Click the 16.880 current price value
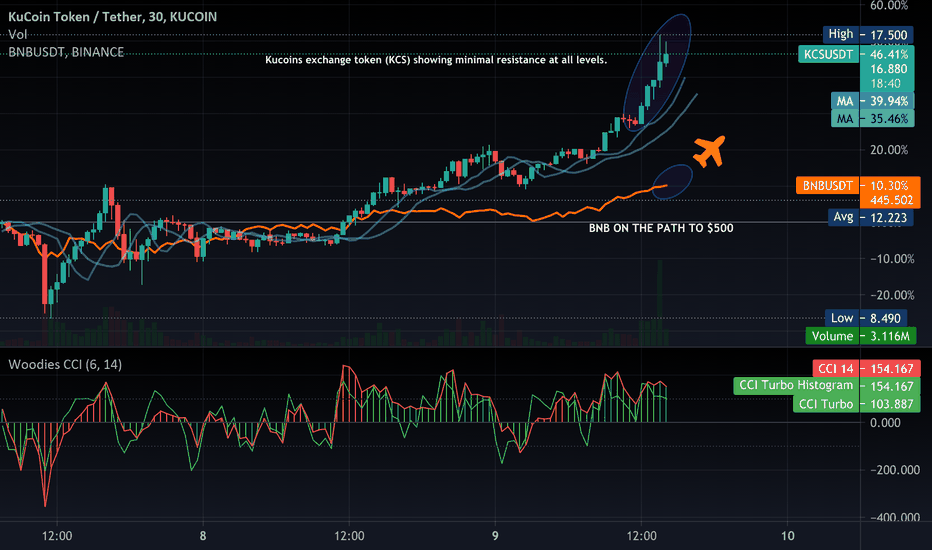Image resolution: width=932 pixels, height=550 pixels. tap(889, 69)
